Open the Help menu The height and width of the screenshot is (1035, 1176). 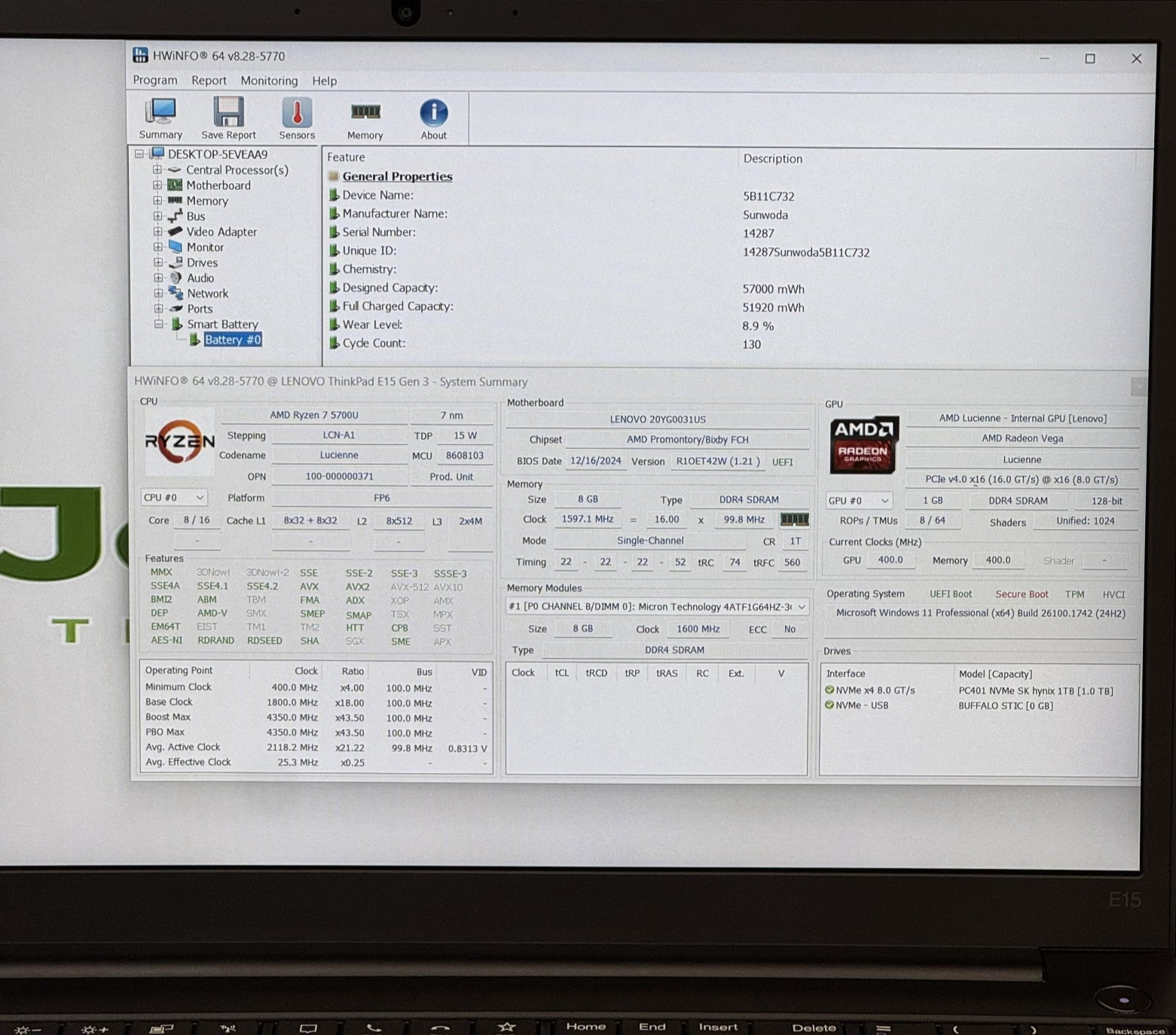[x=325, y=81]
